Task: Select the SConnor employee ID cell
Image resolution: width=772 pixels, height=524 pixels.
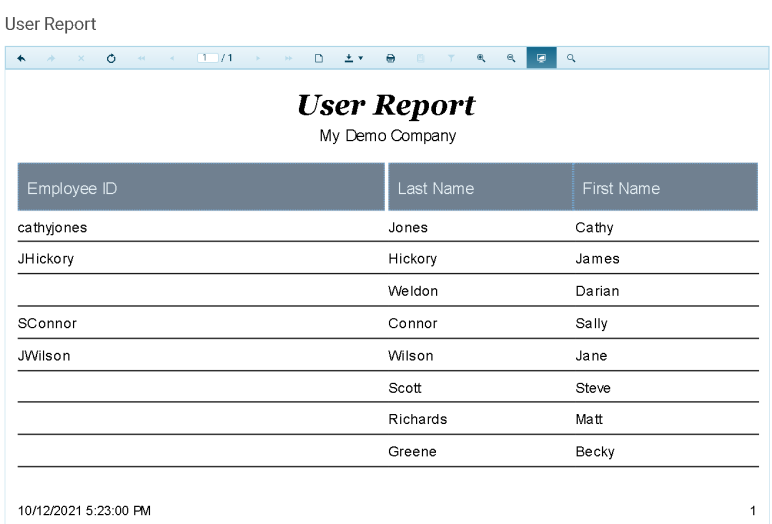Action: 47,324
